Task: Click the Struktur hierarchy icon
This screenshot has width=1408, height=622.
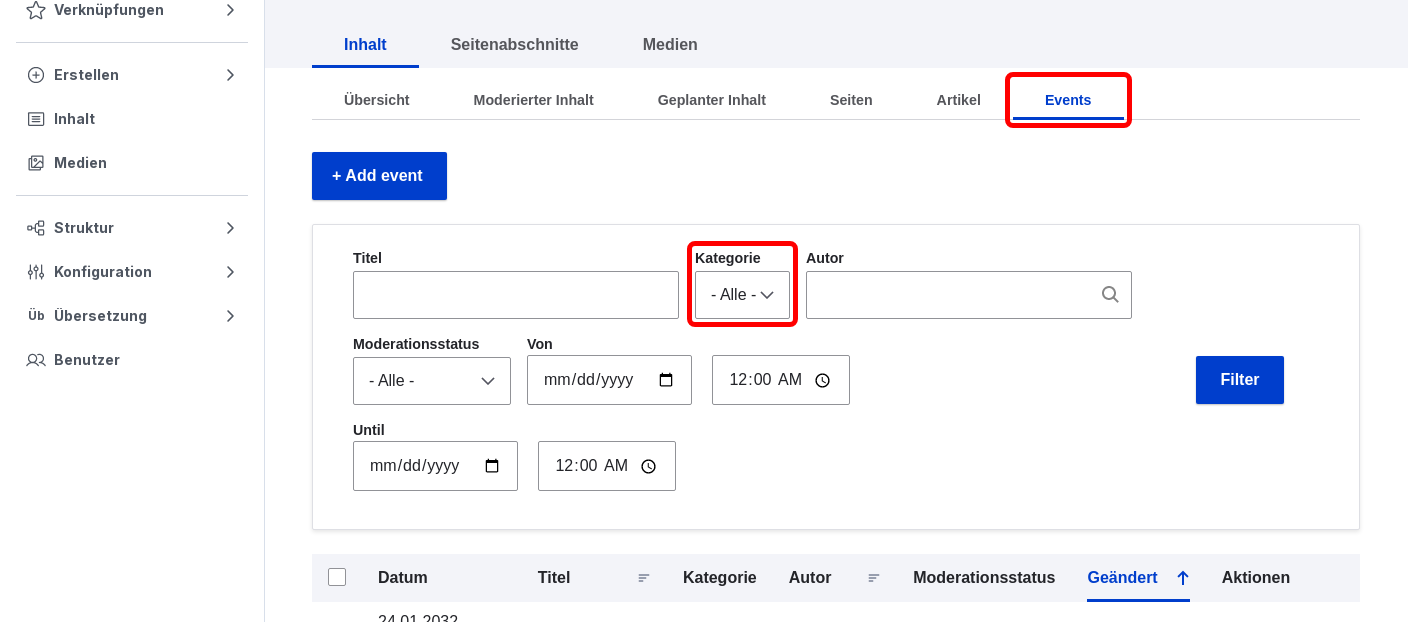Action: coord(36,228)
